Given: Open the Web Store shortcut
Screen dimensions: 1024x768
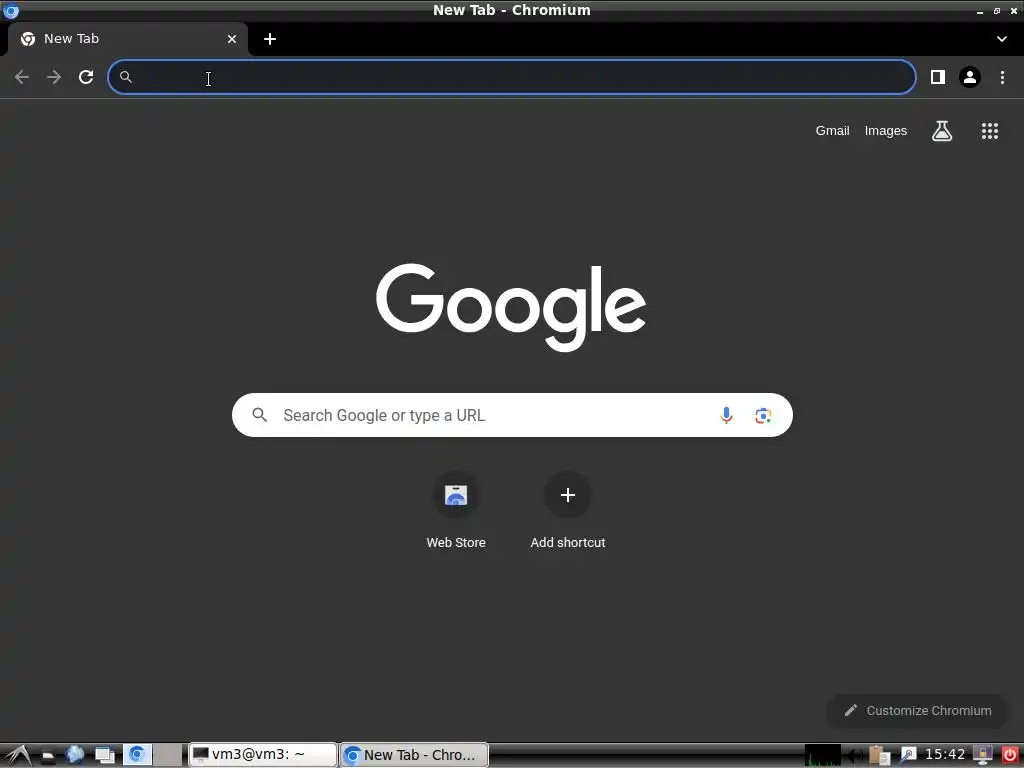Looking at the screenshot, I should pyautogui.click(x=456, y=511).
